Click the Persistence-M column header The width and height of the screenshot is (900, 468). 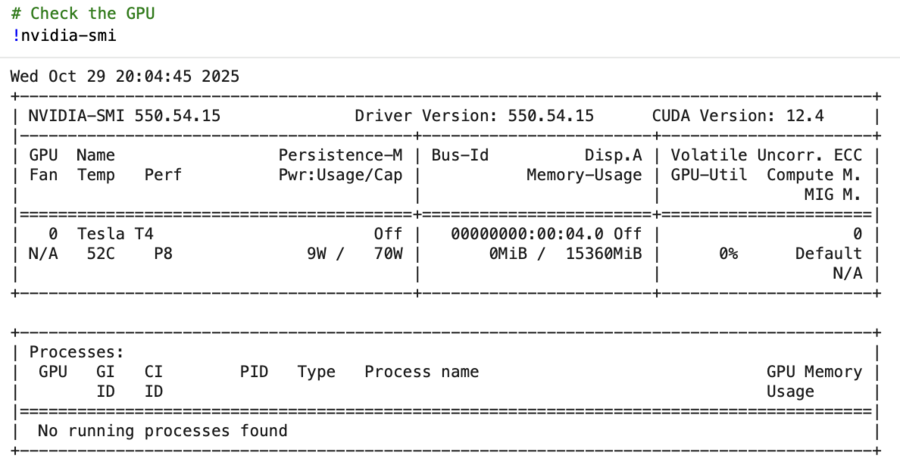340,155
